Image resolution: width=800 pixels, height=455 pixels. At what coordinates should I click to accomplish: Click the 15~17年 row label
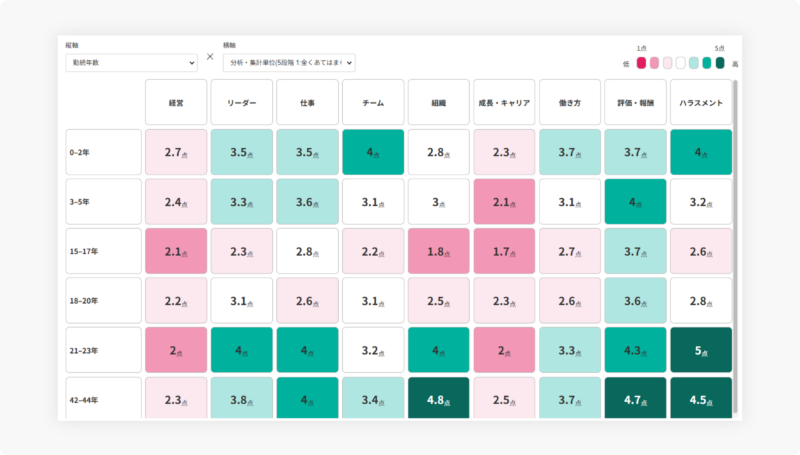pyautogui.click(x=104, y=251)
